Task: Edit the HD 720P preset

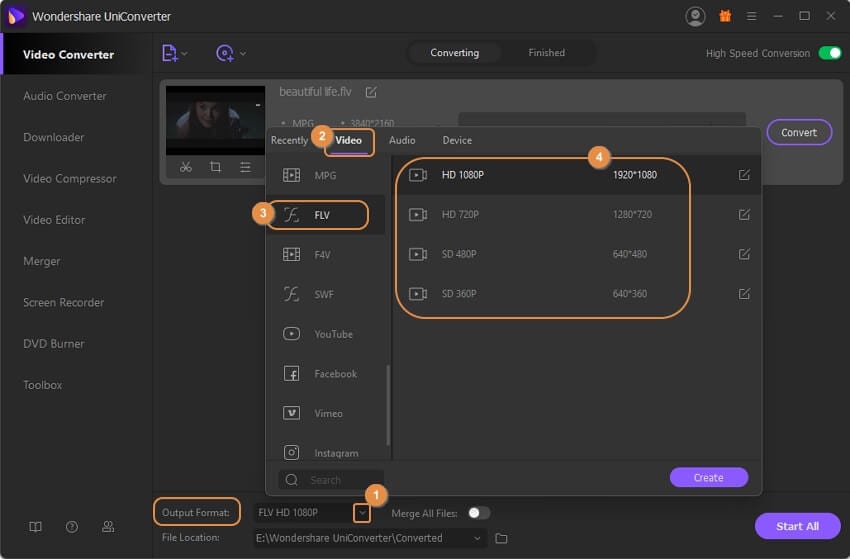Action: 744,214
